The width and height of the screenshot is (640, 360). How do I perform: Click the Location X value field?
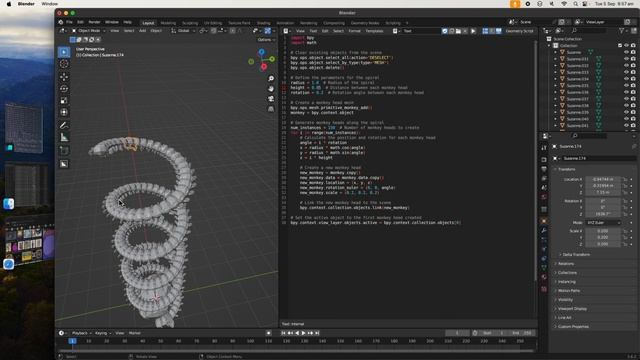pos(603,179)
